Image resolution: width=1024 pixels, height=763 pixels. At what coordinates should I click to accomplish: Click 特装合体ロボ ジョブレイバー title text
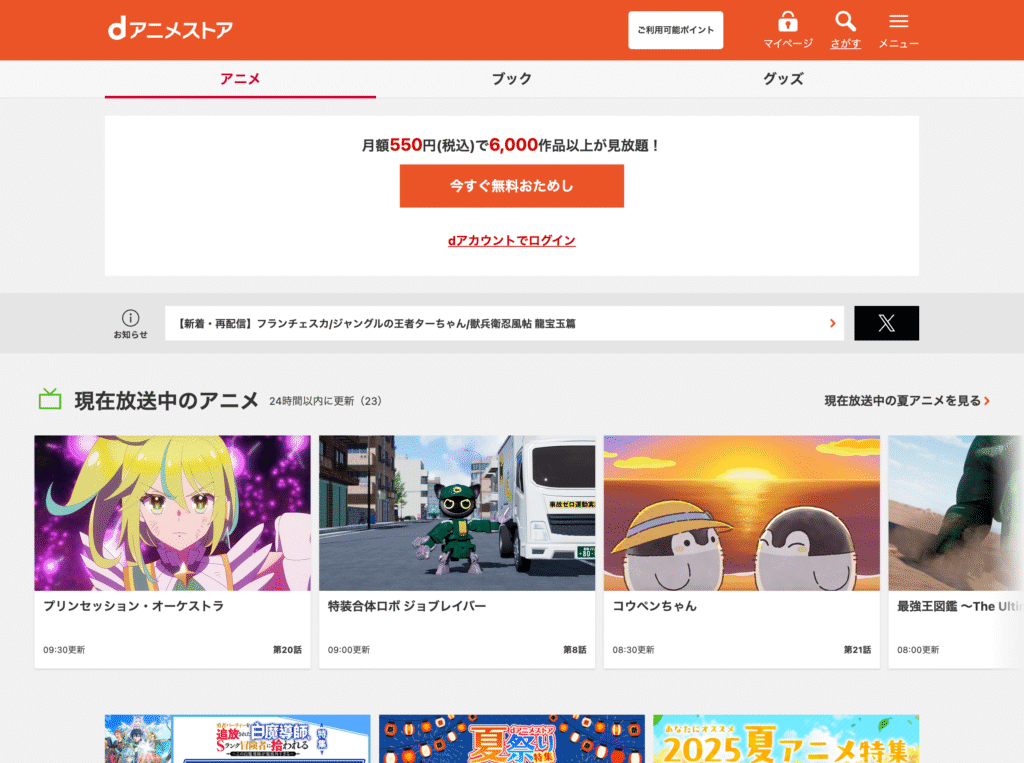[407, 606]
